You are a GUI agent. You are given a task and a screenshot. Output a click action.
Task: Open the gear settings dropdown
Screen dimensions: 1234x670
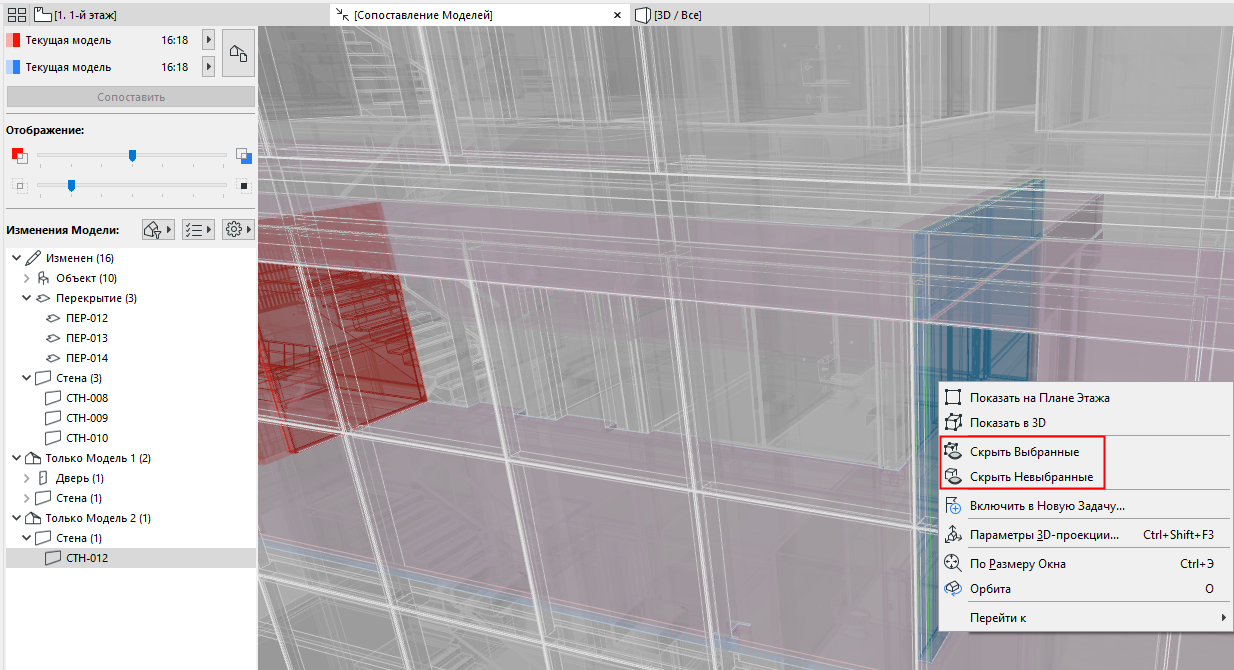[x=238, y=230]
